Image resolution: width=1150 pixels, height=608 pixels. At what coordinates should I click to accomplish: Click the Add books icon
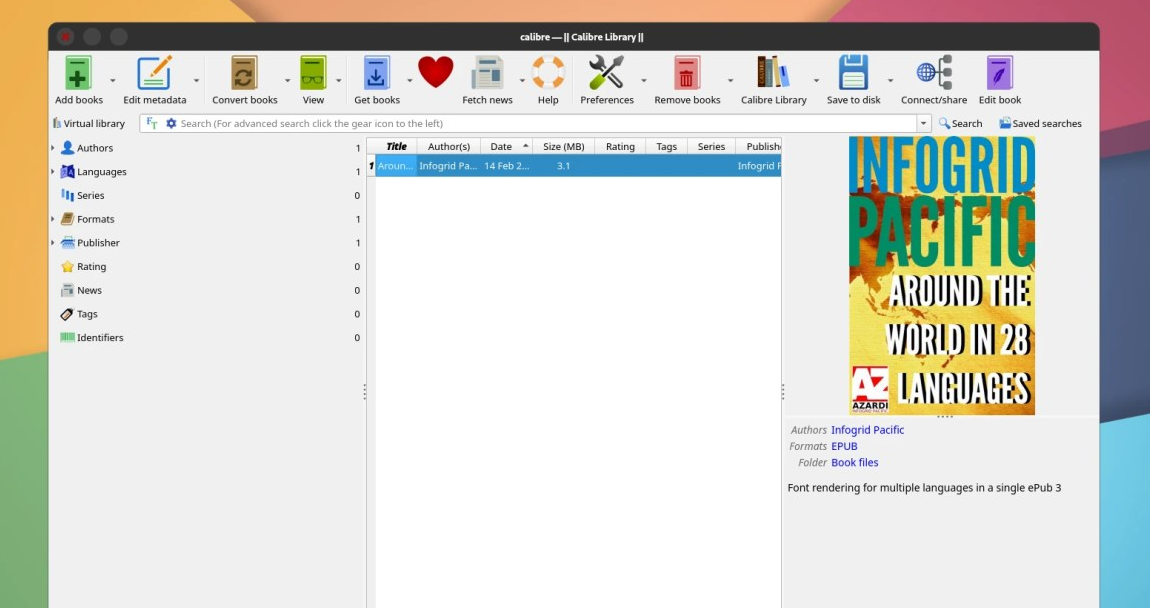coord(78,73)
